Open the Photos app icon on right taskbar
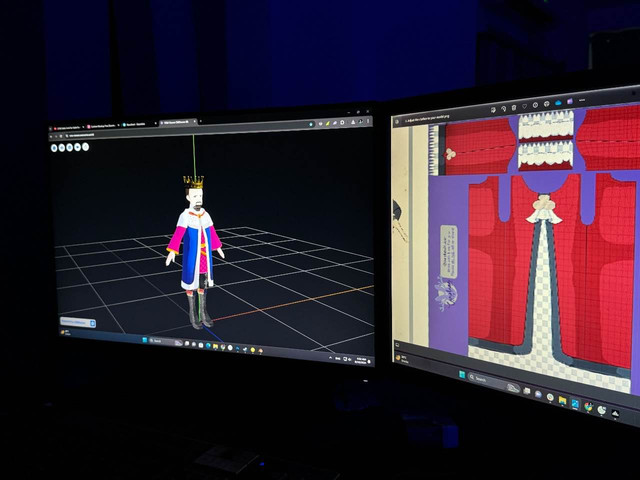The image size is (640, 480). [575, 403]
